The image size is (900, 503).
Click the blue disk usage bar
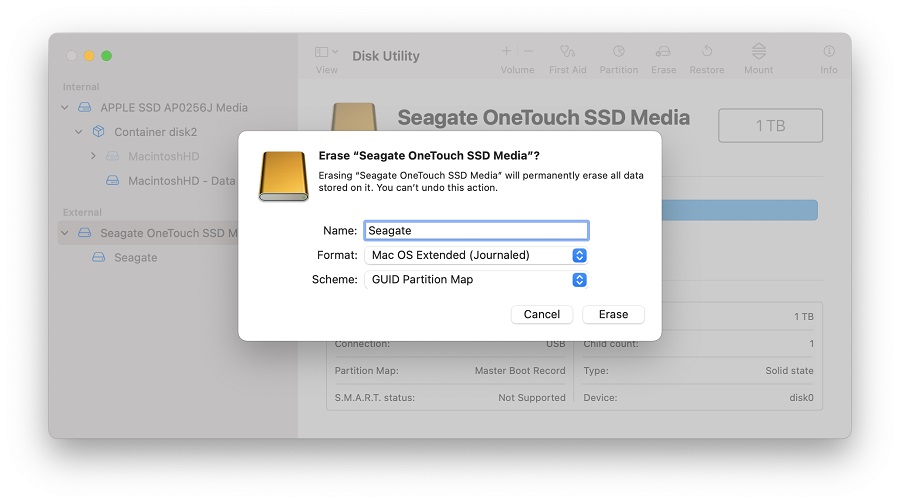tap(739, 210)
